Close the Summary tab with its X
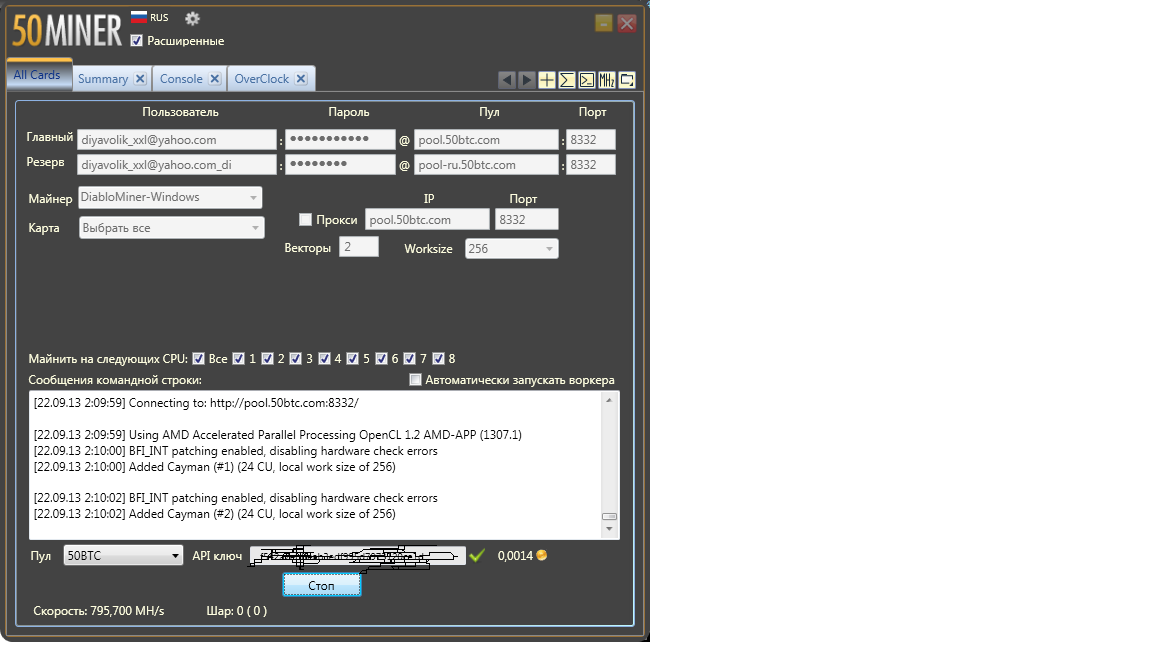Viewport: 1152px width, 648px height. [140, 79]
